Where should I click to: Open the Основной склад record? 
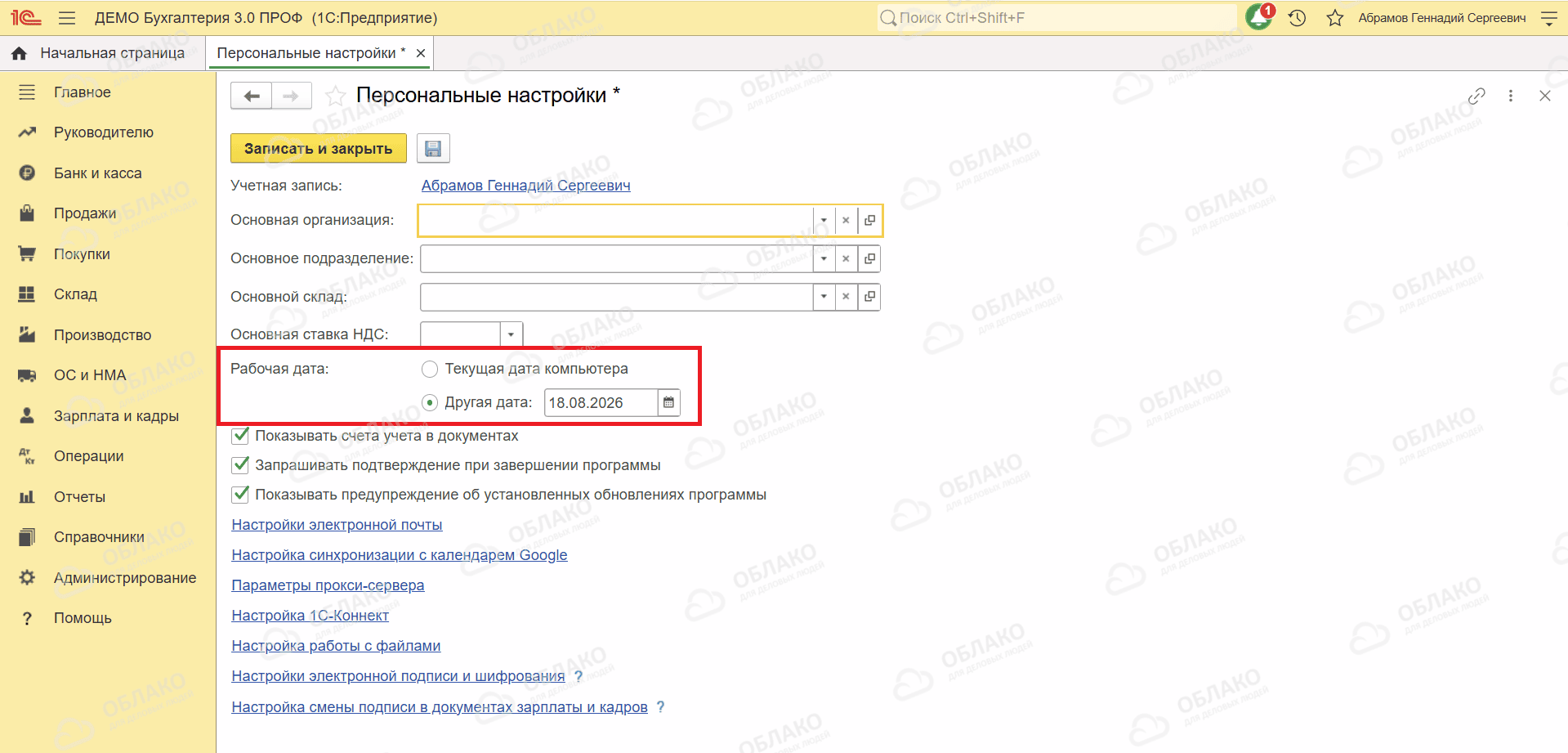869,297
